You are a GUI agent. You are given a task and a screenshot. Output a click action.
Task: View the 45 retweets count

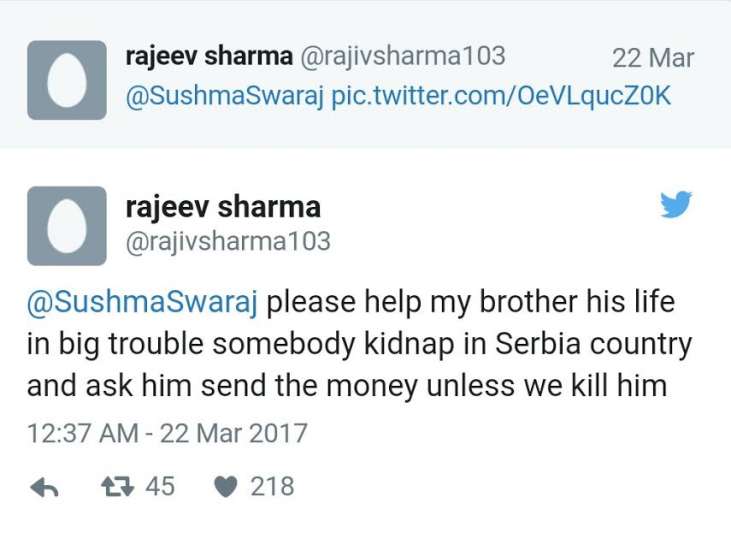[160, 487]
